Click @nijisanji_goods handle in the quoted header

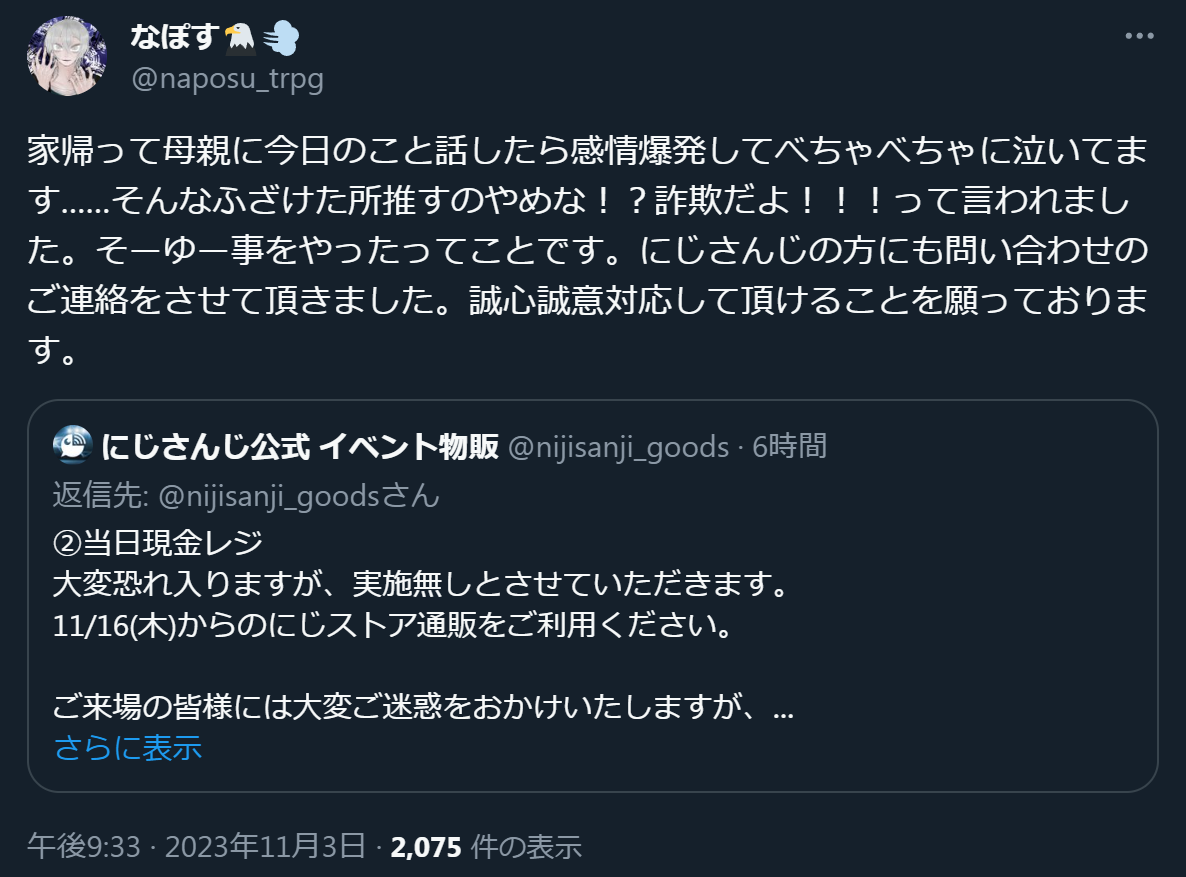tap(619, 446)
